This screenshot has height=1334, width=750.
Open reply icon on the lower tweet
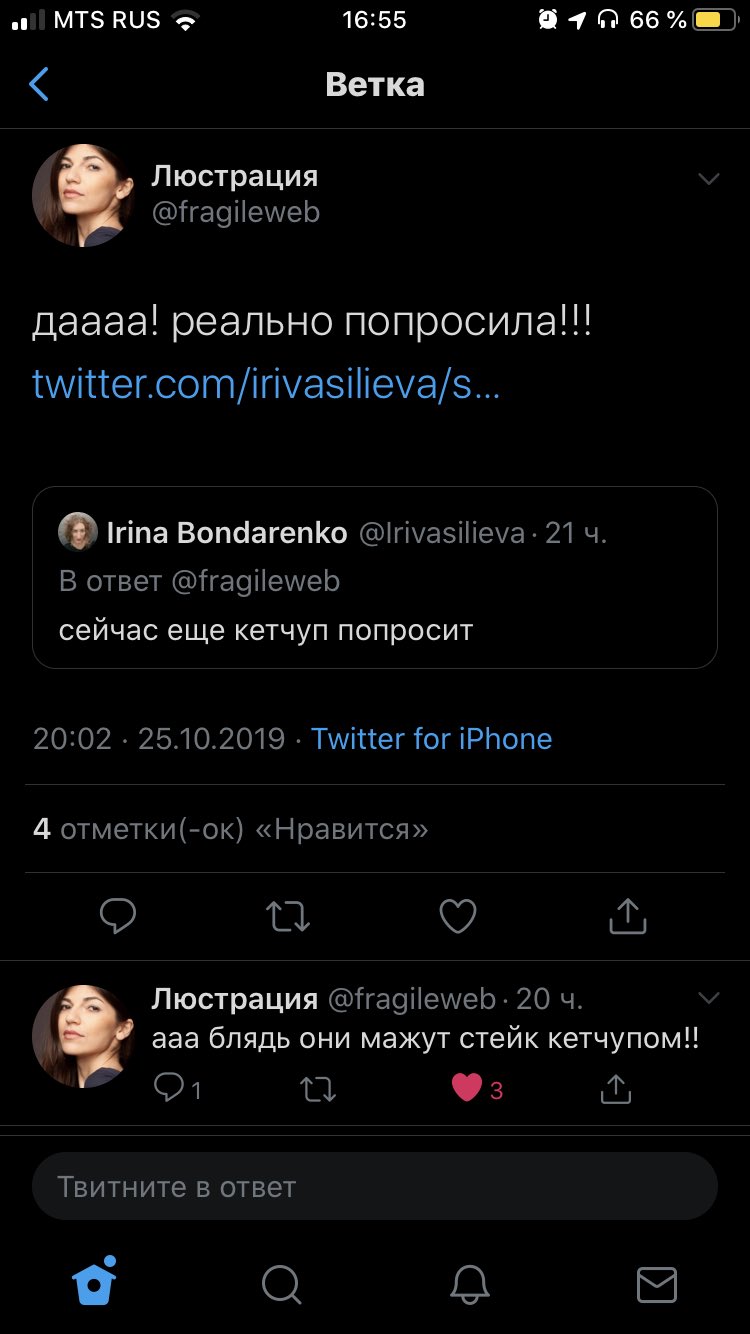click(x=168, y=1088)
